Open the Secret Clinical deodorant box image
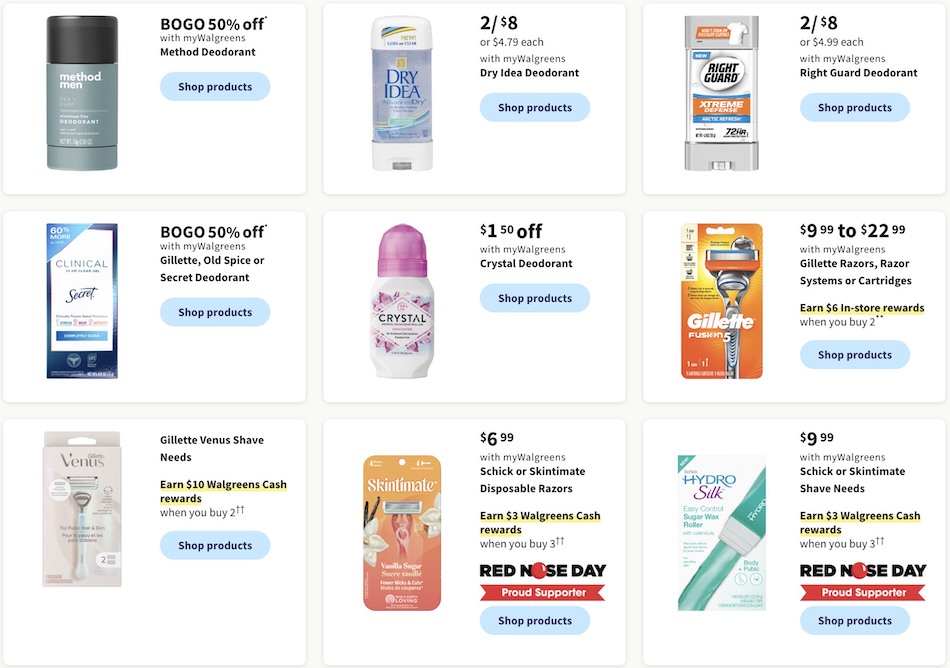This screenshot has height=668, width=950. tap(82, 301)
